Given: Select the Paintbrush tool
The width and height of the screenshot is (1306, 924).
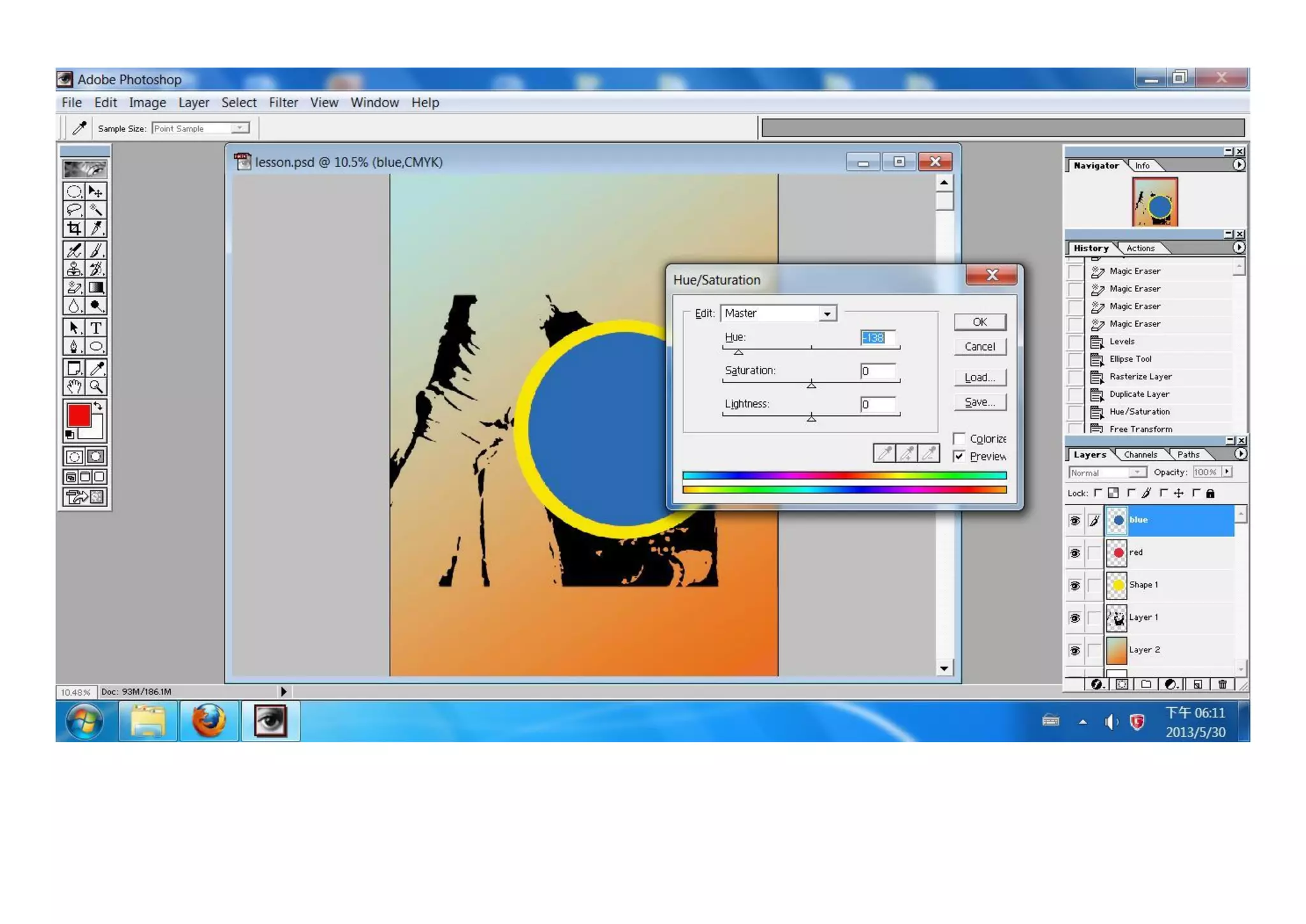Looking at the screenshot, I should pyautogui.click(x=96, y=251).
